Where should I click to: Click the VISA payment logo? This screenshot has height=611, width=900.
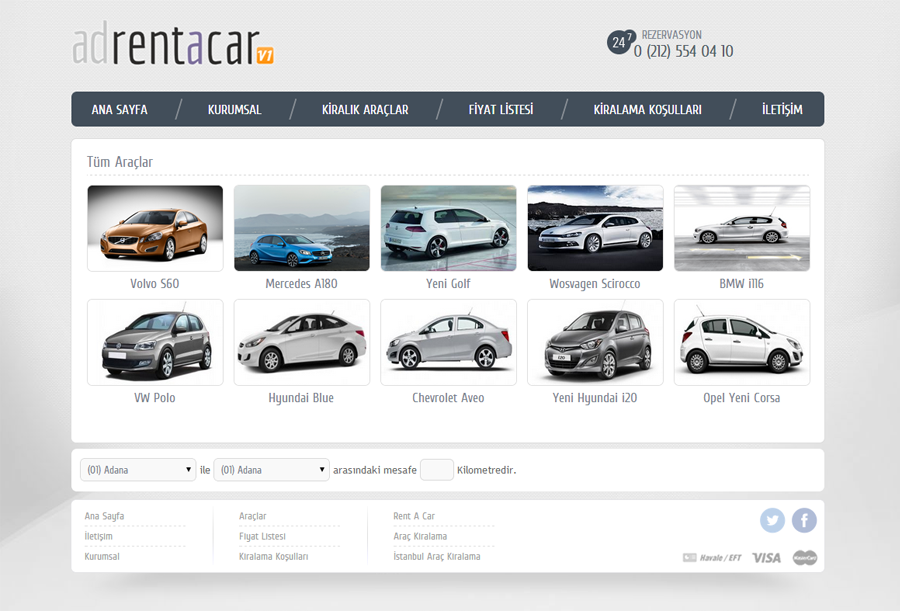point(766,558)
